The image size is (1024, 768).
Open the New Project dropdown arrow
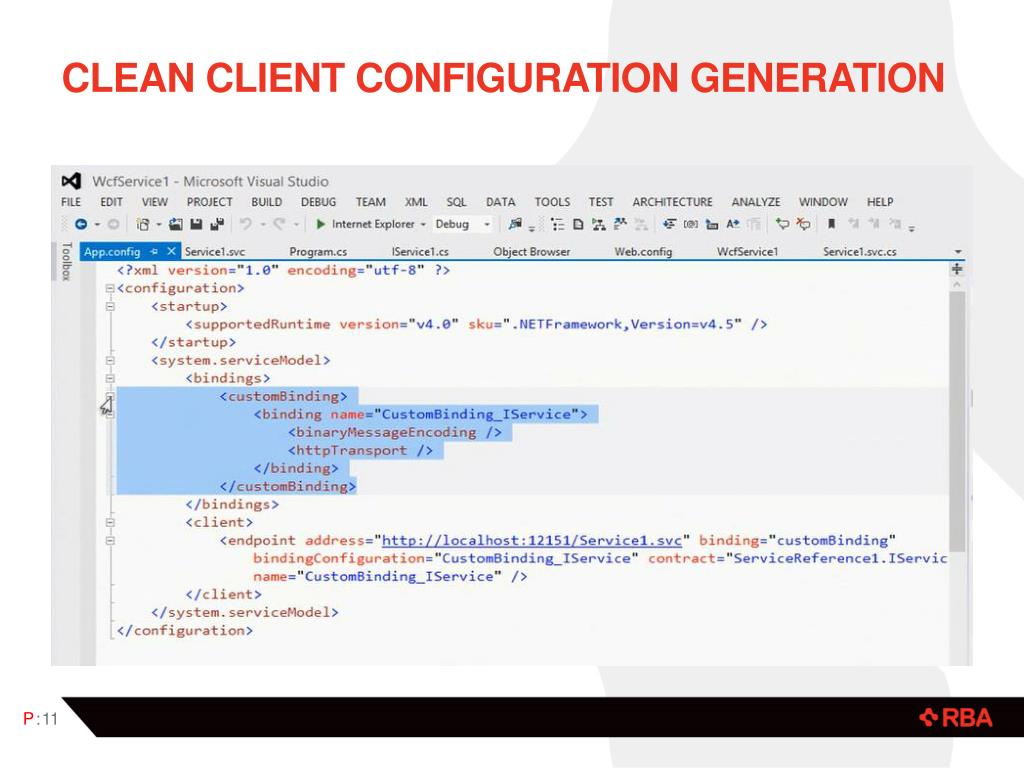[159, 224]
